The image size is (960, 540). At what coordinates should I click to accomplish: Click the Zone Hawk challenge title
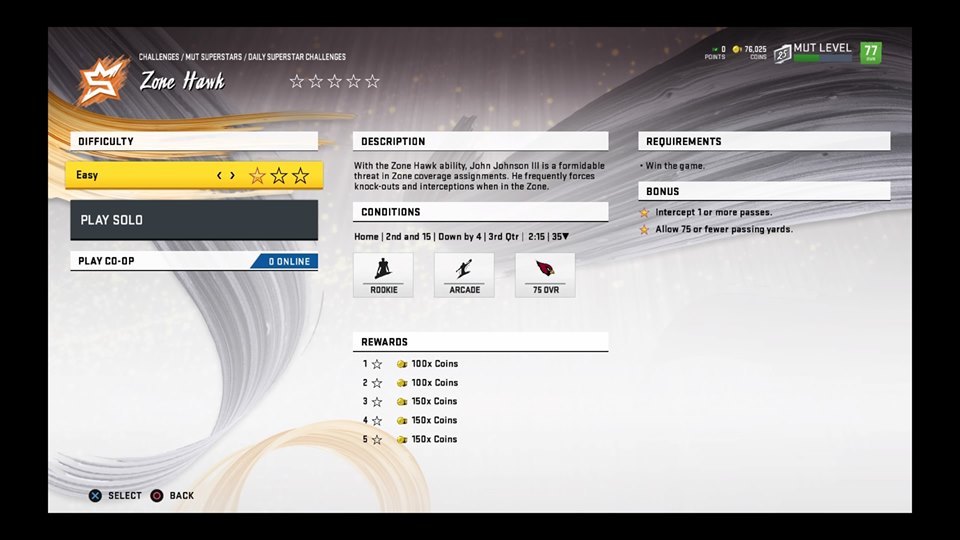(182, 81)
